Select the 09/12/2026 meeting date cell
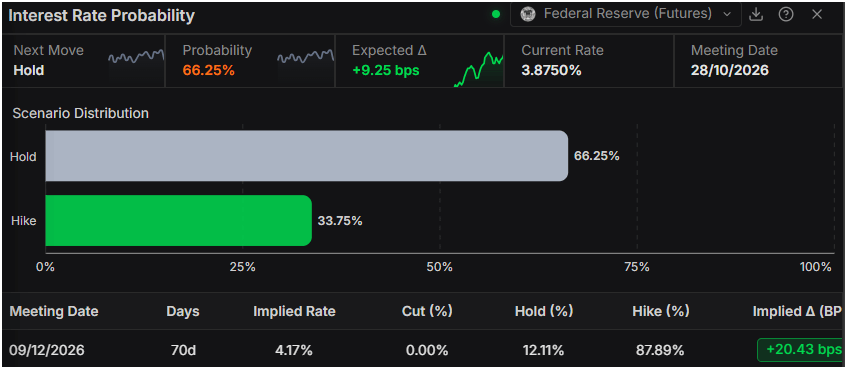847x369 pixels. pyautogui.click(x=47, y=350)
